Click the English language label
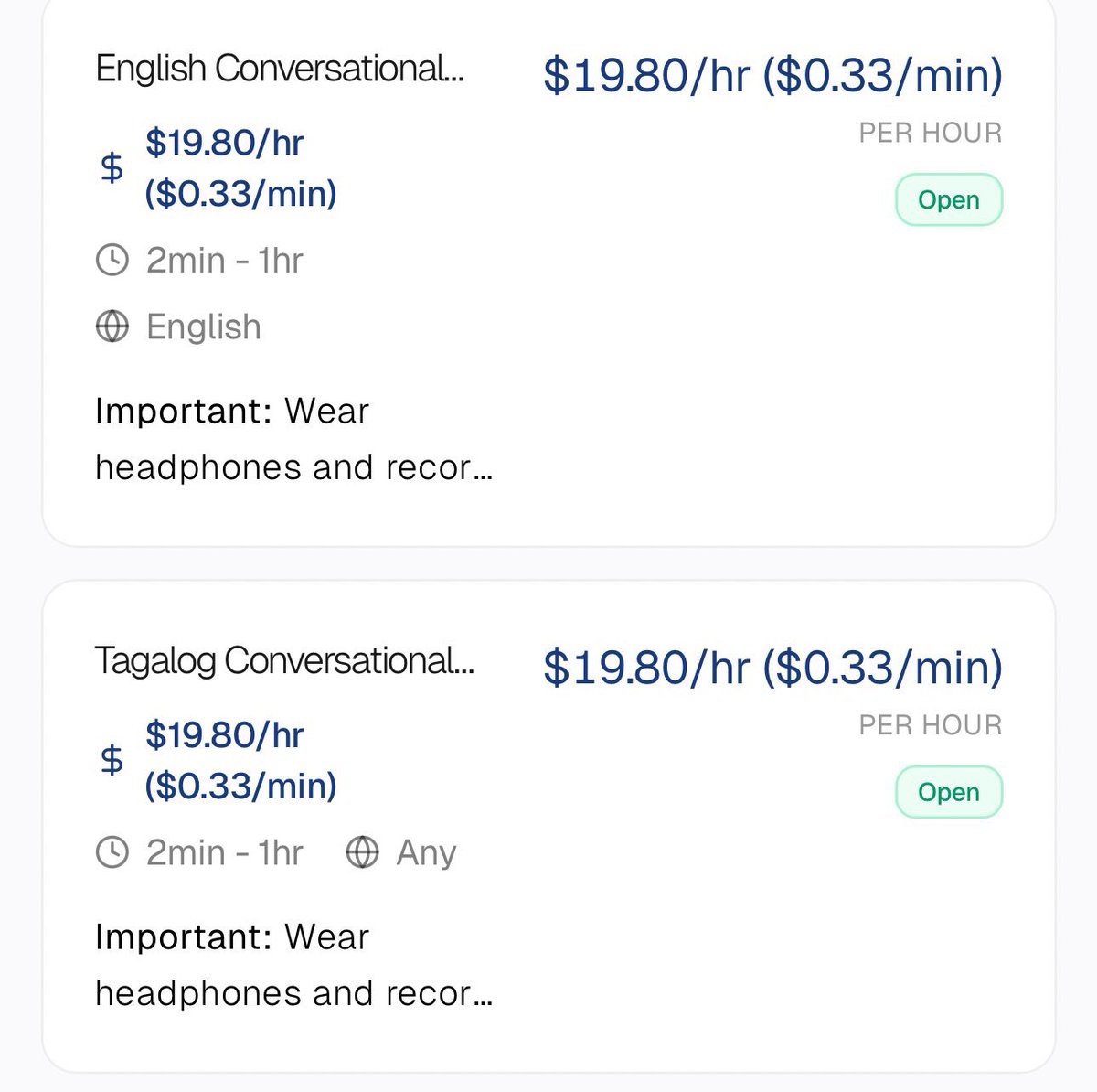This screenshot has height=1092, width=1097. [204, 327]
